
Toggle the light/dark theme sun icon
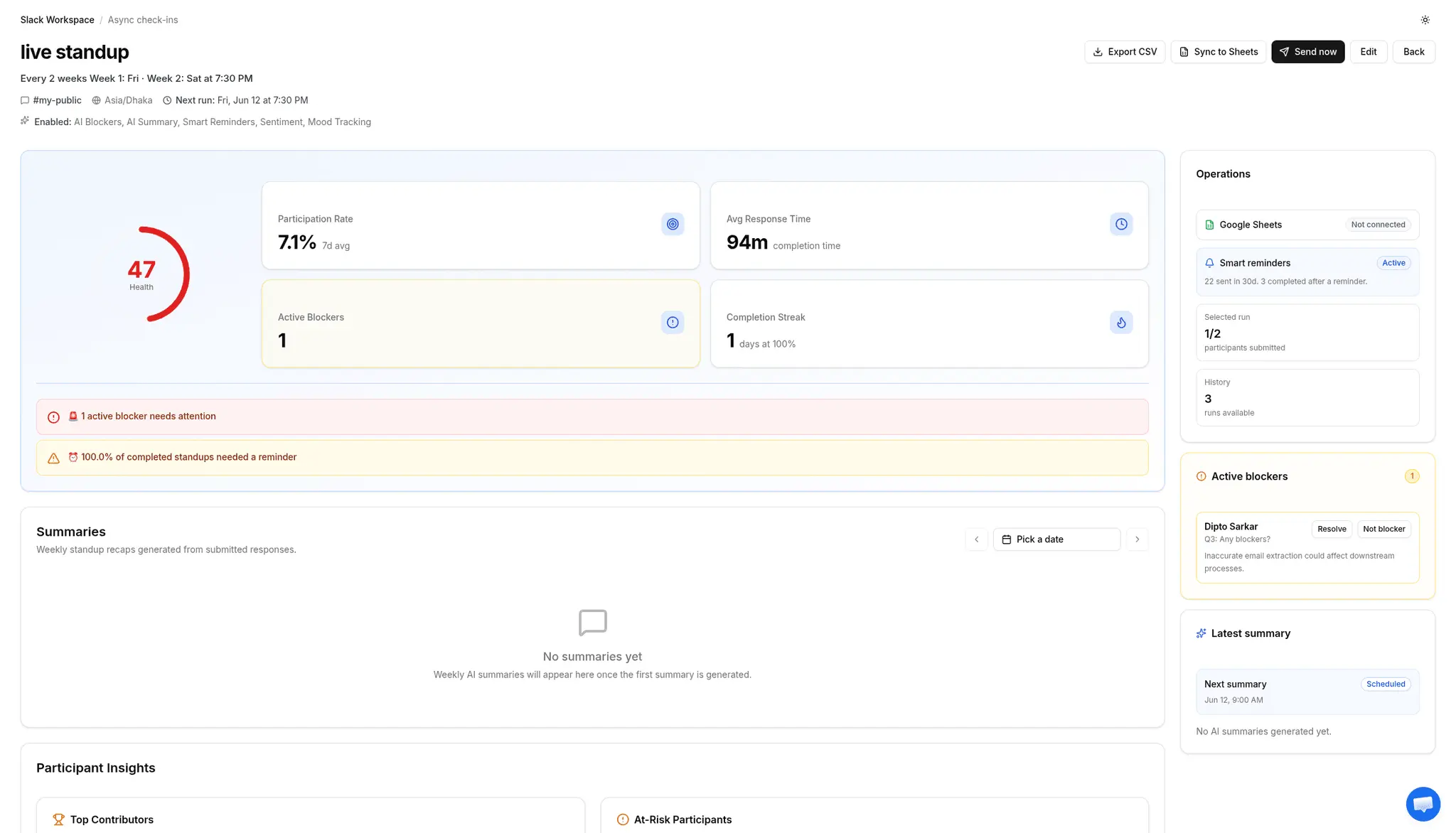[1425, 20]
